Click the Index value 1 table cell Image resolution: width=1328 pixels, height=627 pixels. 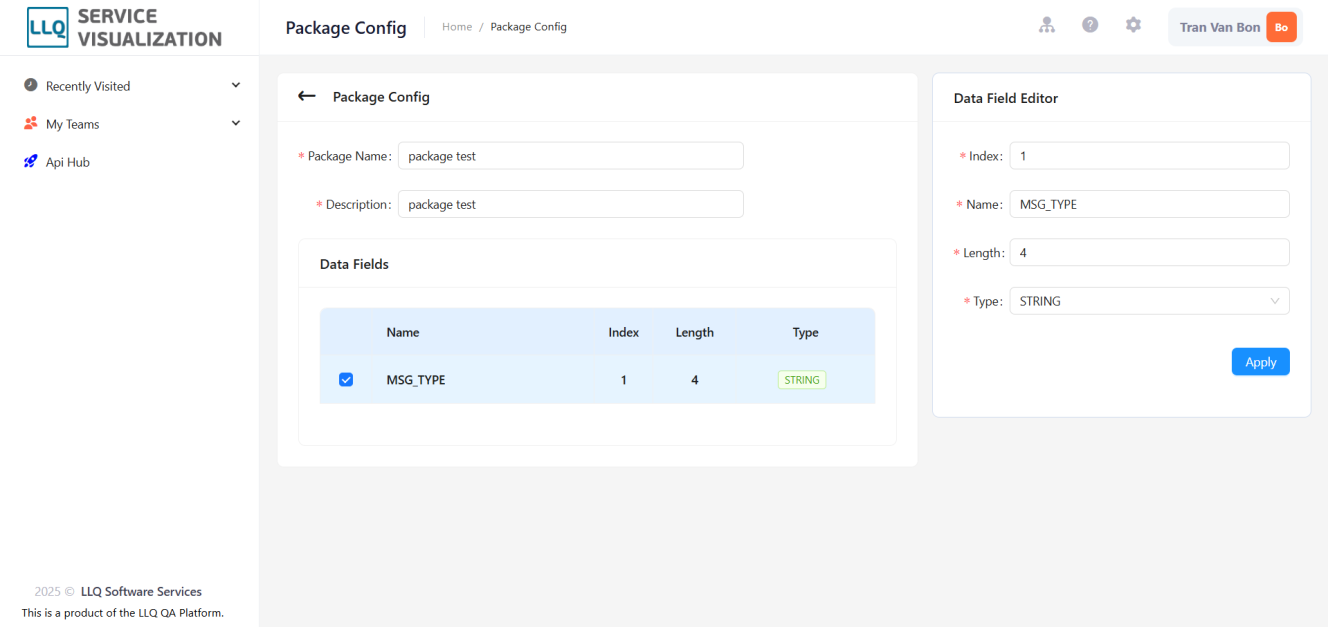click(624, 380)
